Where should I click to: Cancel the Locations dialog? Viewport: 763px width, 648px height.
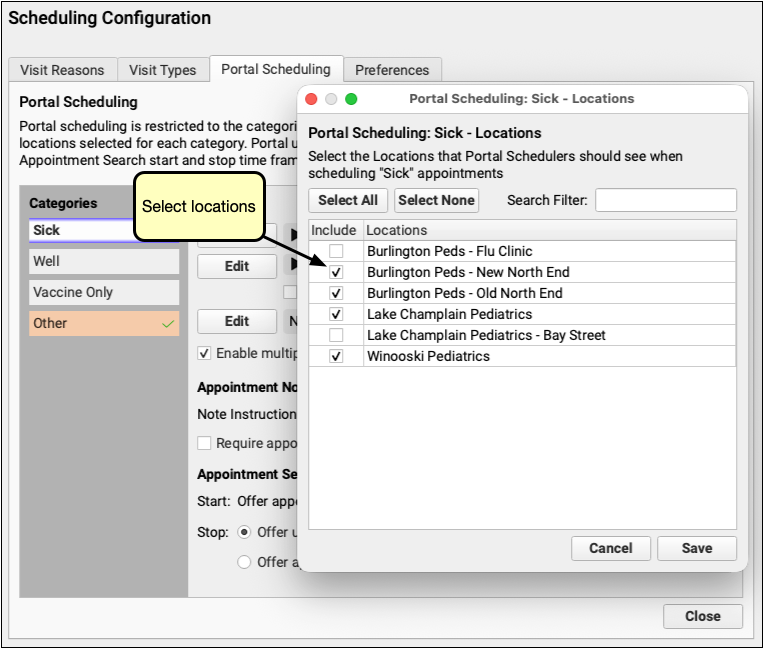(x=610, y=548)
